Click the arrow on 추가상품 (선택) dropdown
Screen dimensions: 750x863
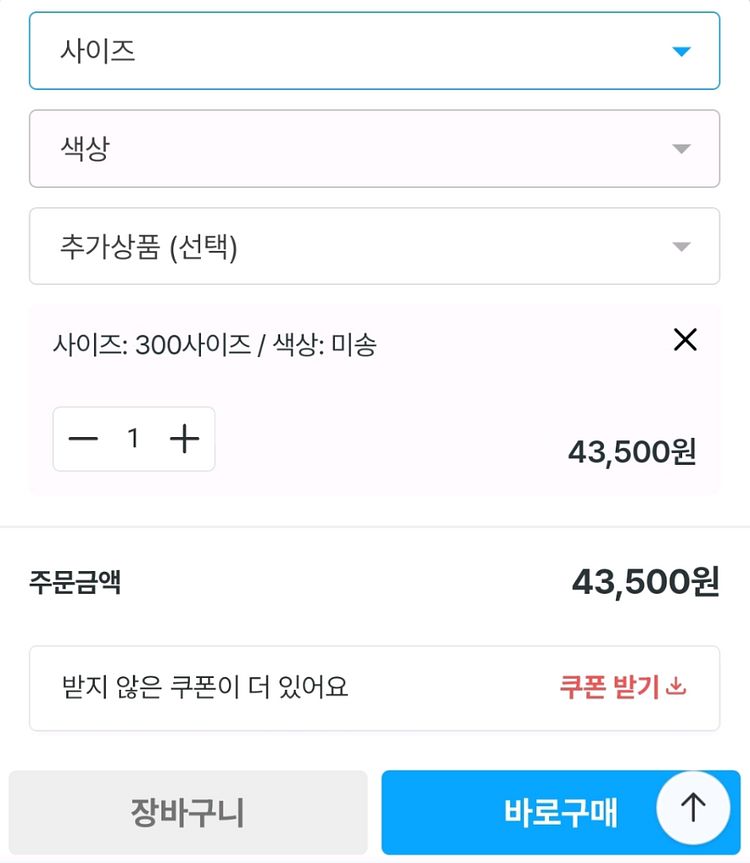click(681, 247)
